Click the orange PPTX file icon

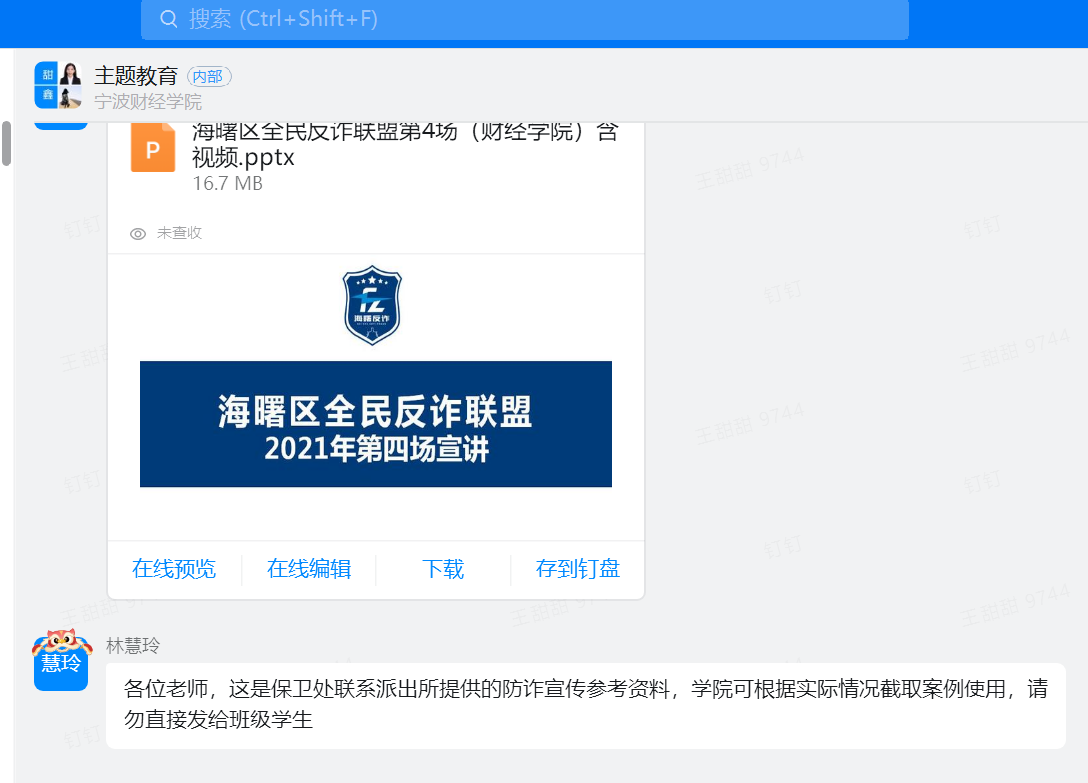[x=153, y=149]
